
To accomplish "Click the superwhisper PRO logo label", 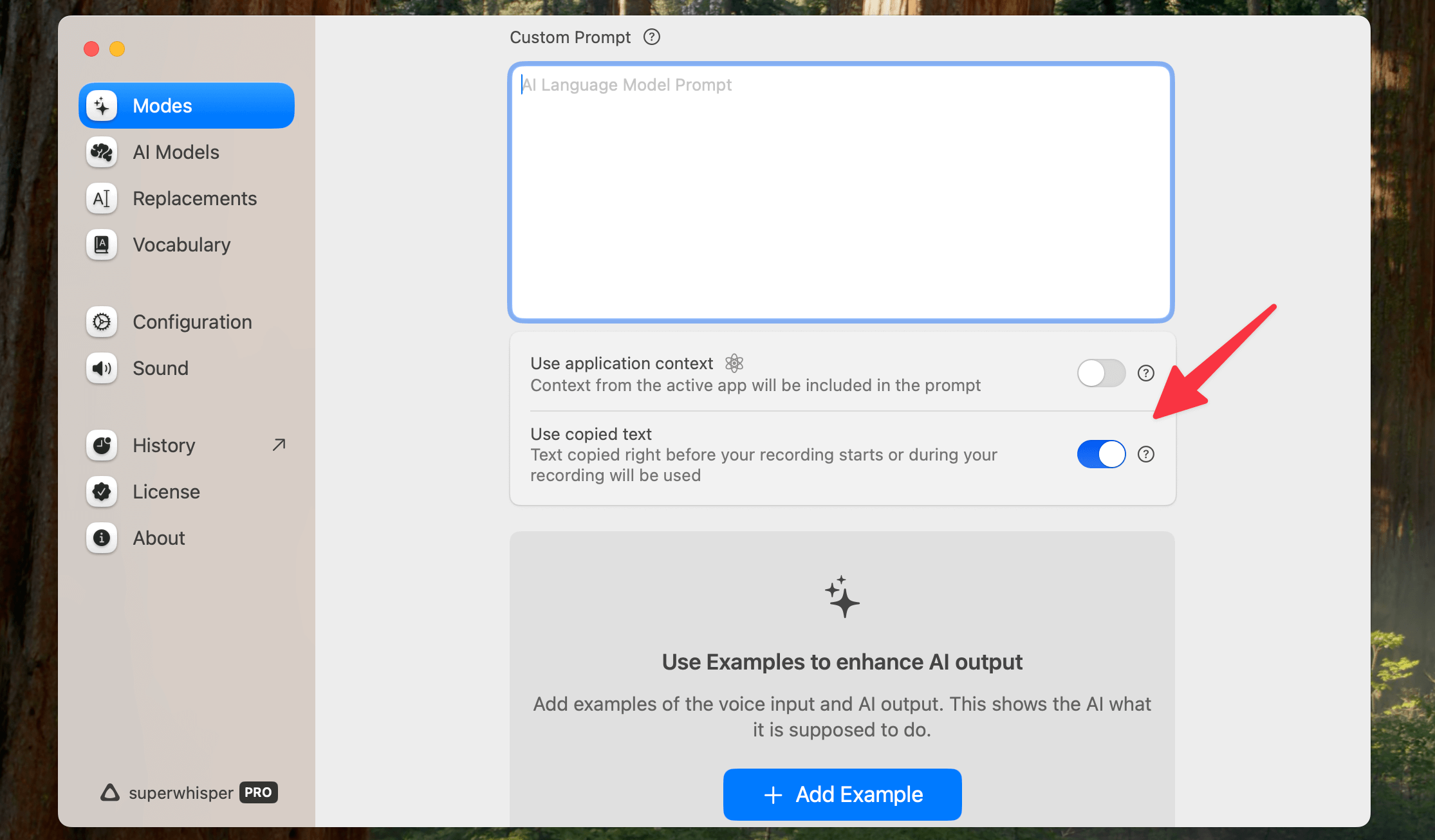I will [x=189, y=792].
